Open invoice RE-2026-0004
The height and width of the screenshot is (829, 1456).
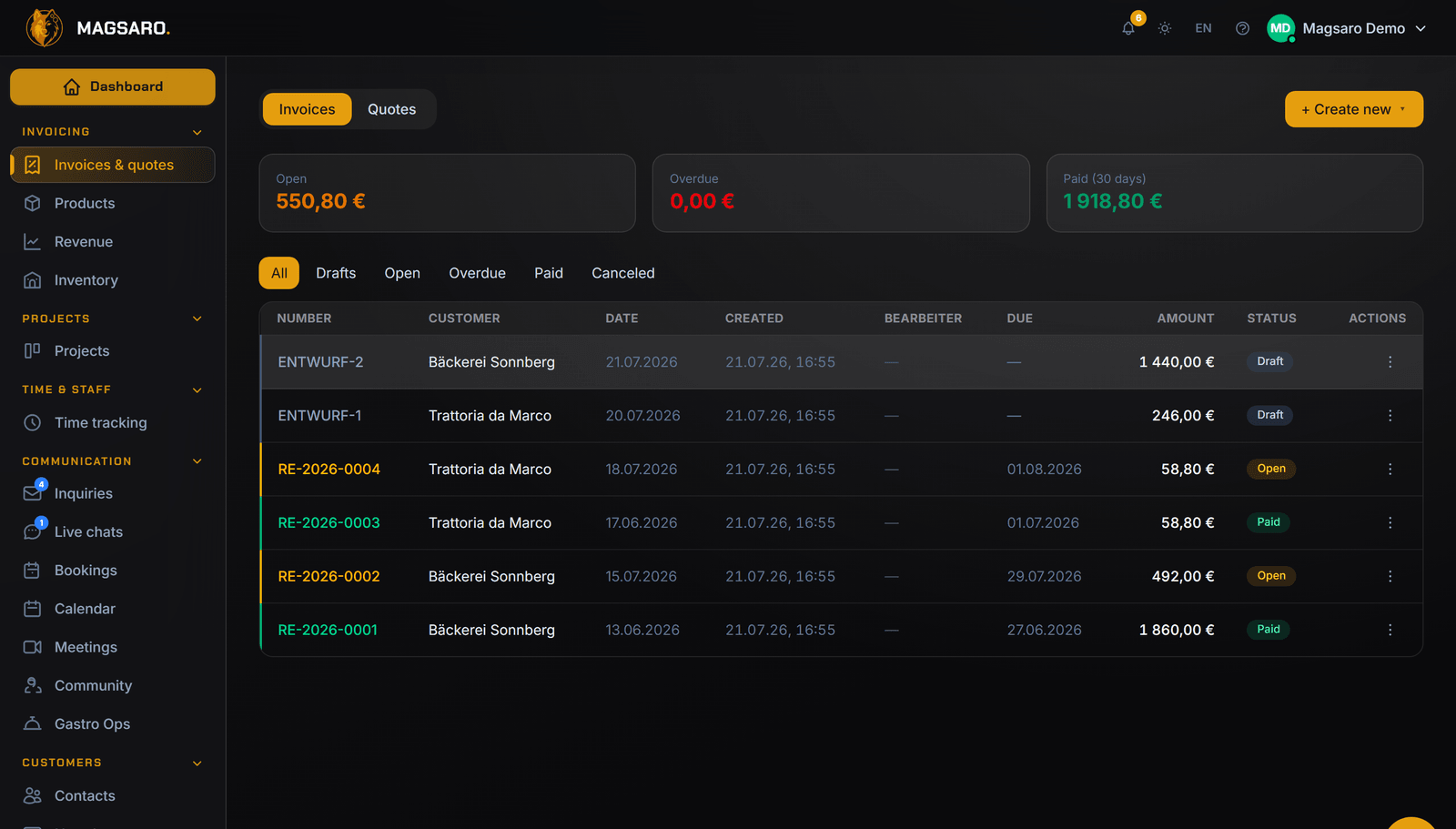click(x=329, y=470)
